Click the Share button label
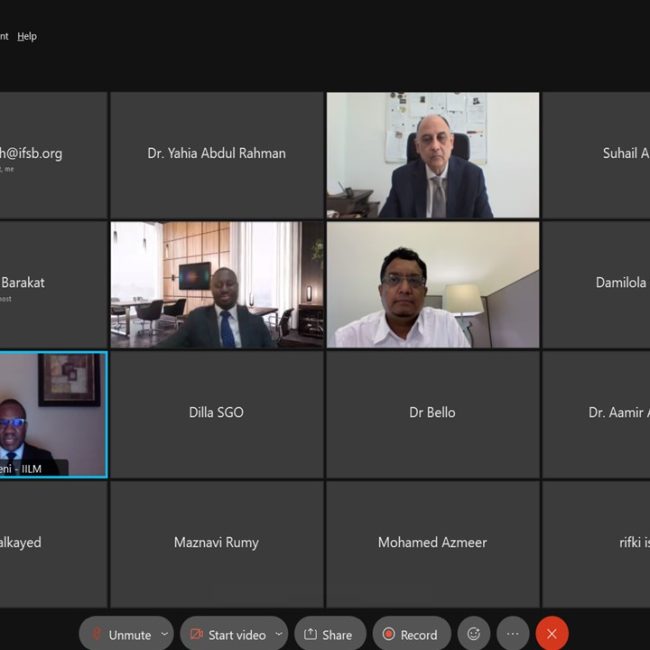The image size is (650, 650). pos(337,635)
